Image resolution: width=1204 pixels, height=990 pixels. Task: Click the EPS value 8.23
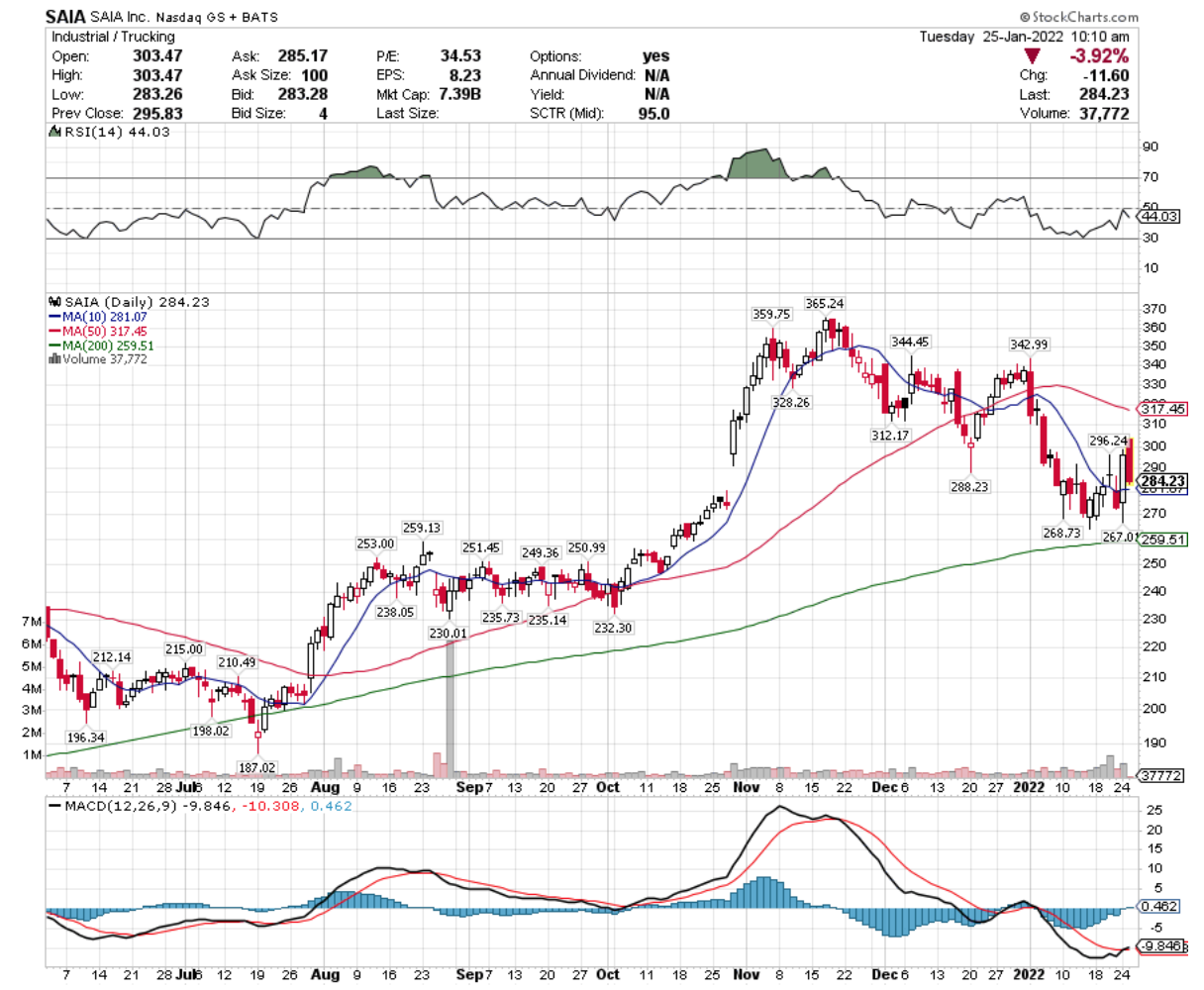pos(466,75)
